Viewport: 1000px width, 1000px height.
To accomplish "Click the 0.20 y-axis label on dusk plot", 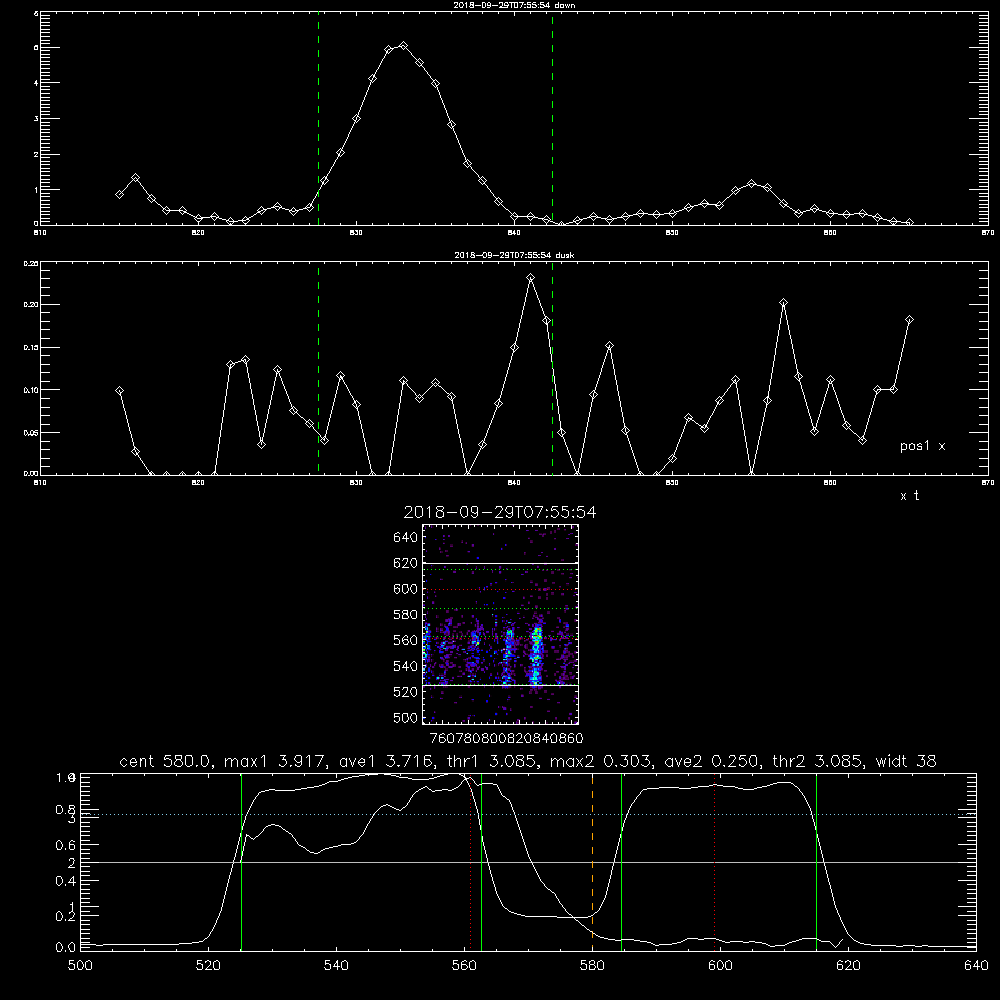I will coord(31,305).
